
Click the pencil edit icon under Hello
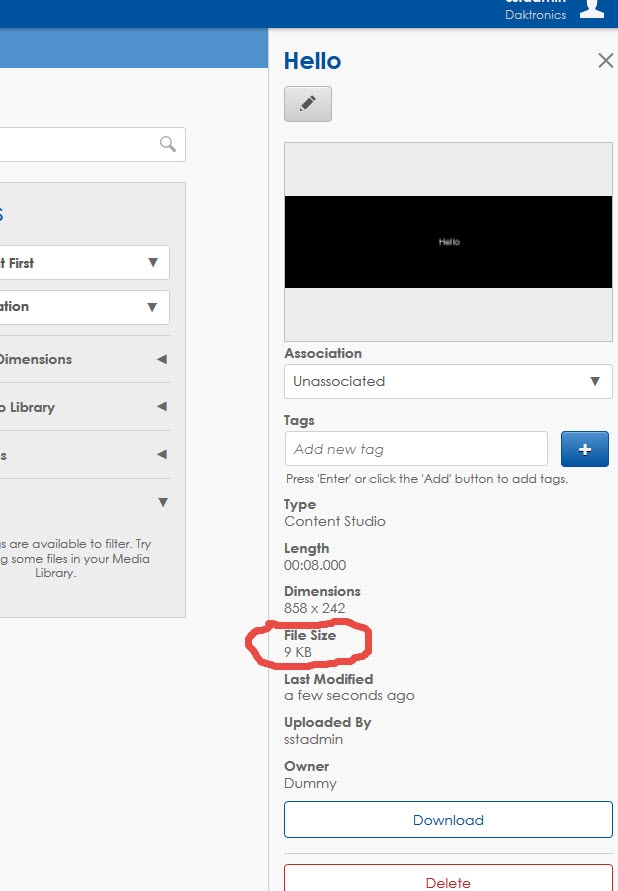tap(307, 104)
